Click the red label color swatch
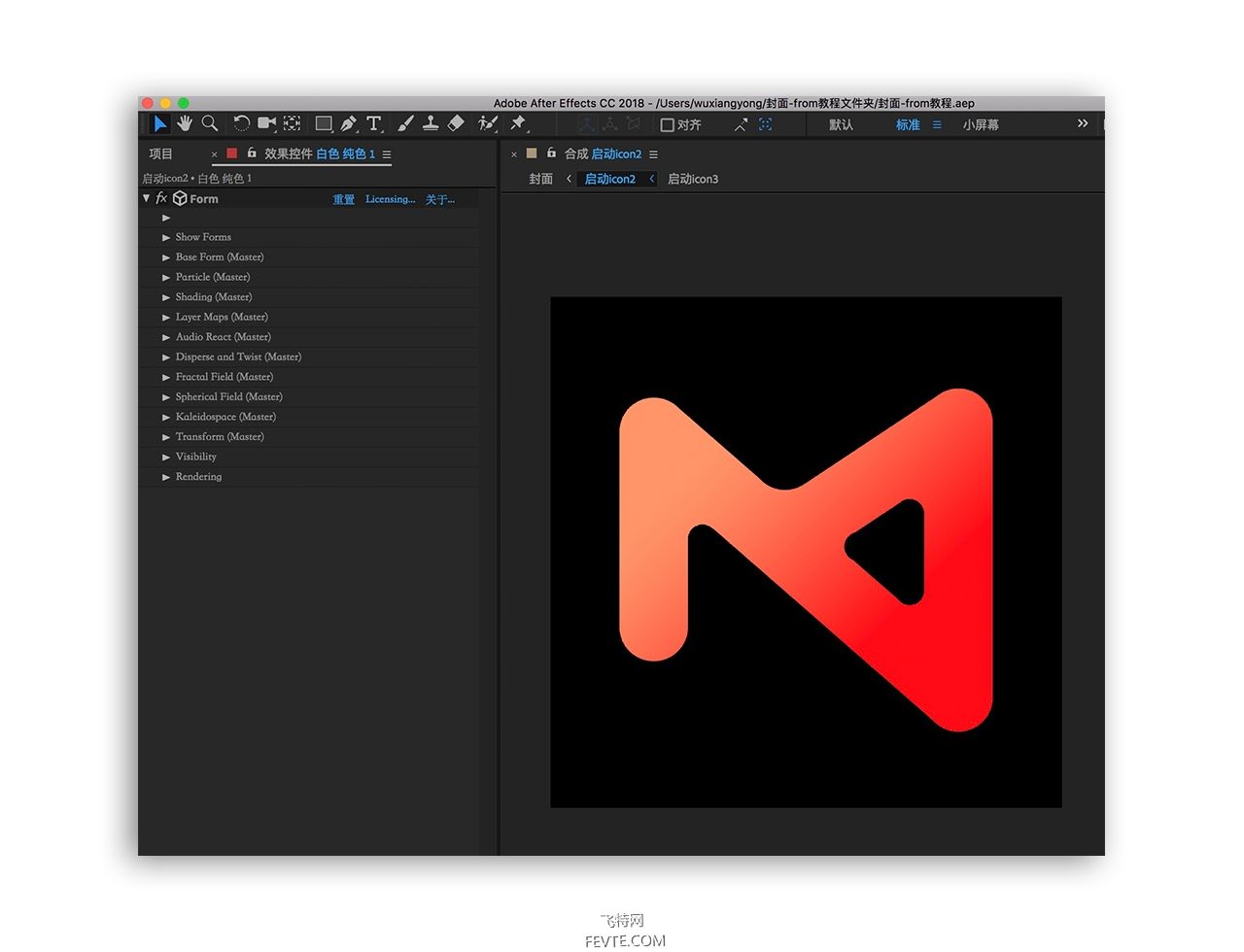 (x=232, y=153)
